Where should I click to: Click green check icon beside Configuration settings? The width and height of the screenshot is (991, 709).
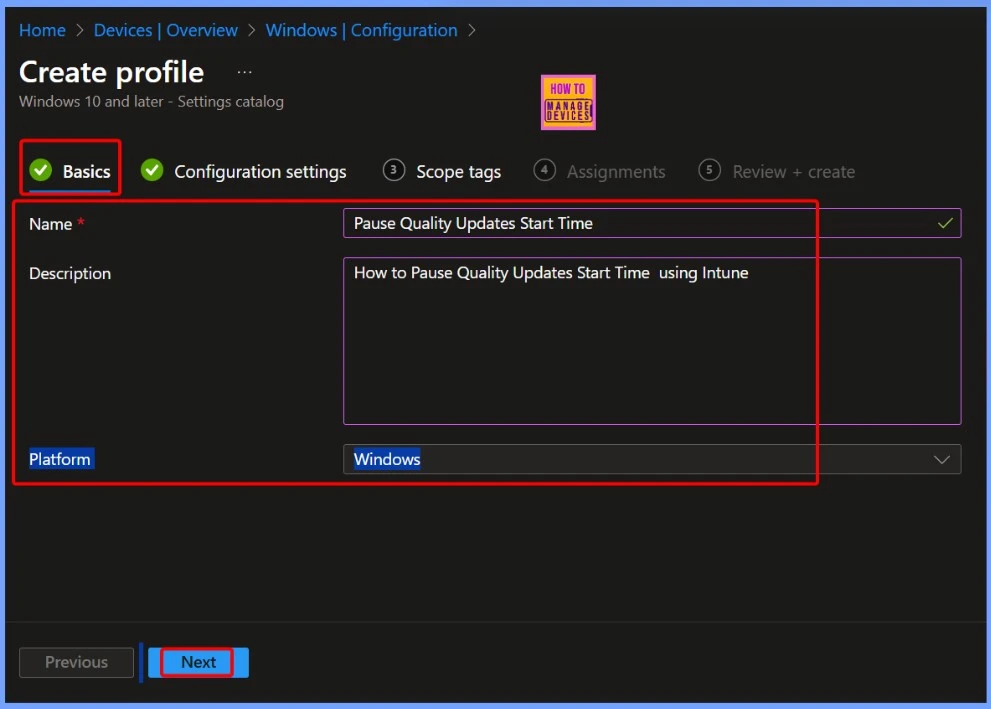tap(152, 170)
